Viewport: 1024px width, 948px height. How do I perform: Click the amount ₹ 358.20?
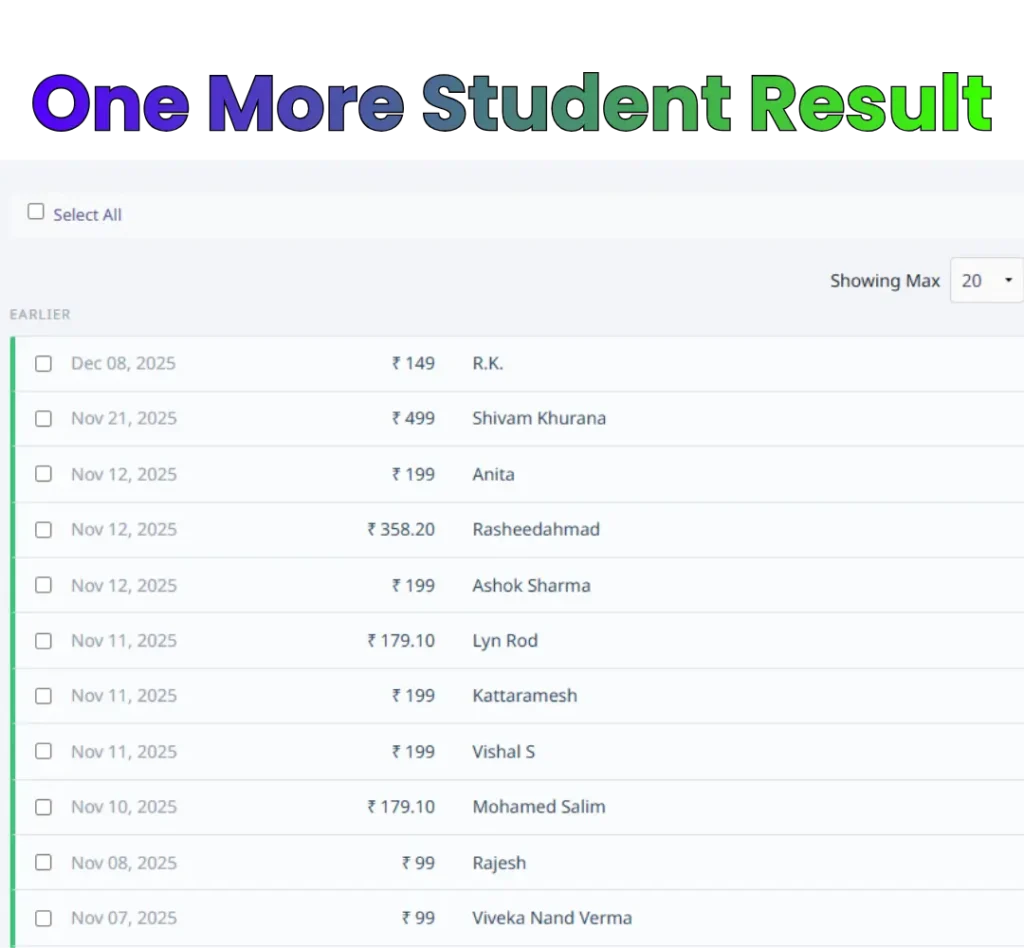click(401, 529)
